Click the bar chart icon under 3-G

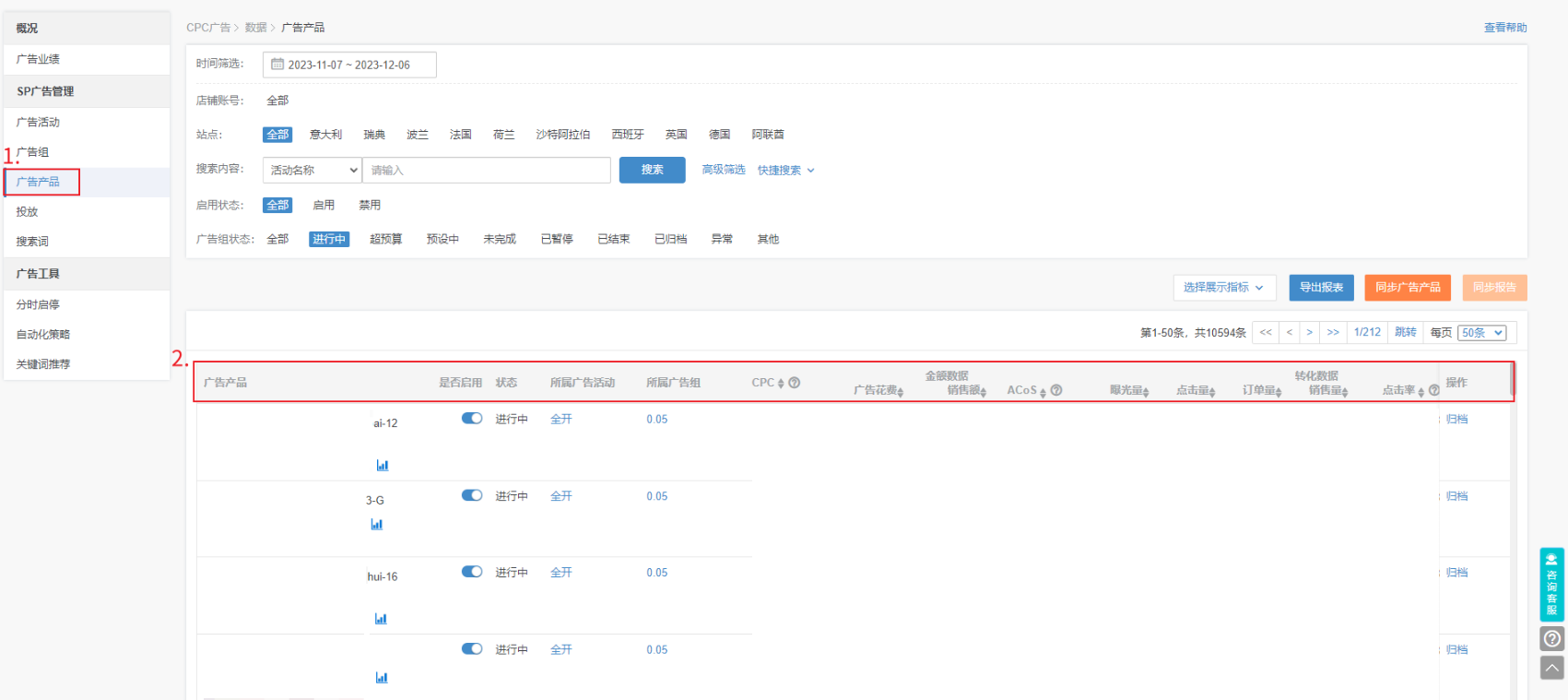tap(376, 524)
